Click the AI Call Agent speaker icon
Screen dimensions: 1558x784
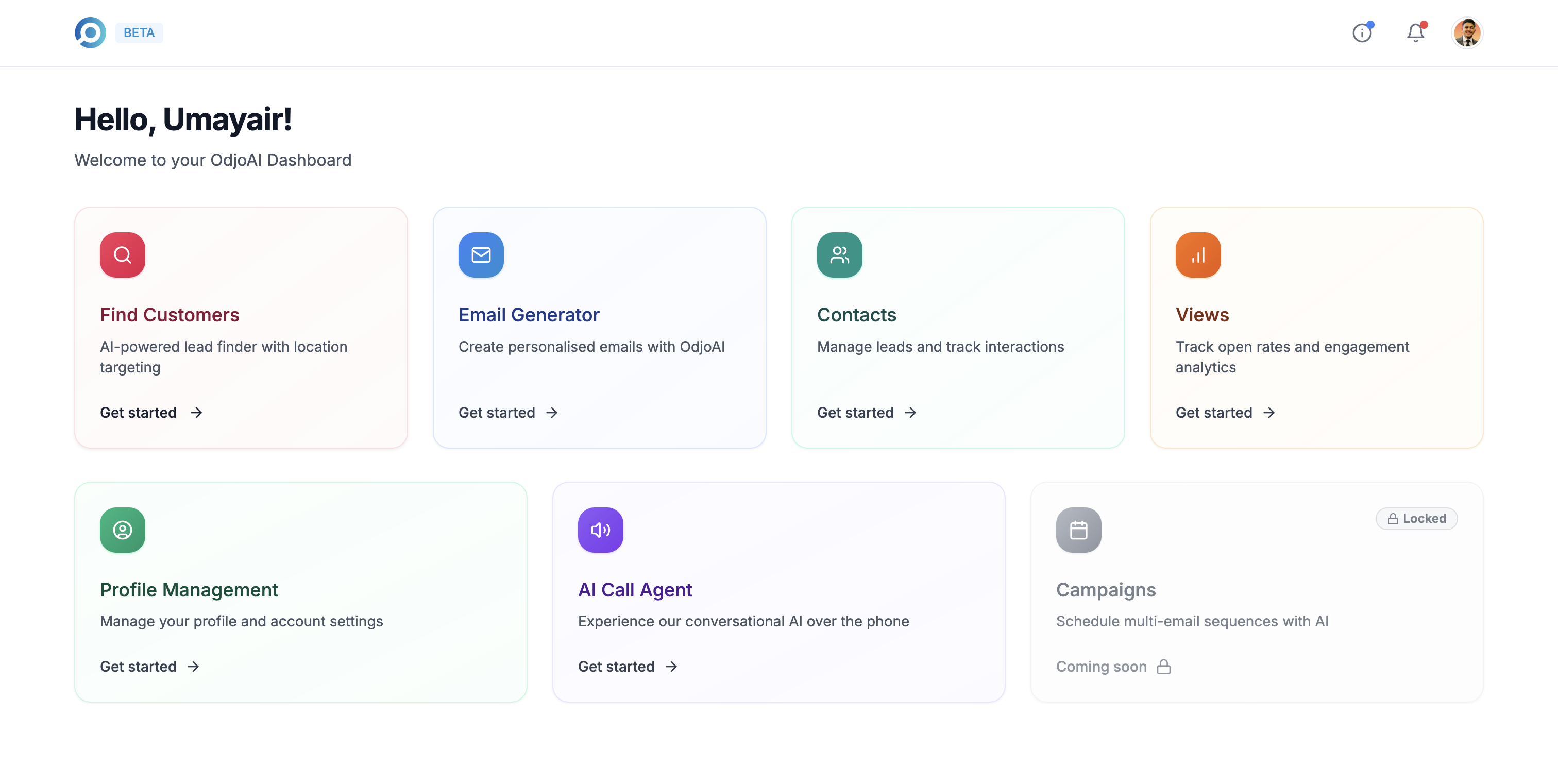tap(600, 530)
